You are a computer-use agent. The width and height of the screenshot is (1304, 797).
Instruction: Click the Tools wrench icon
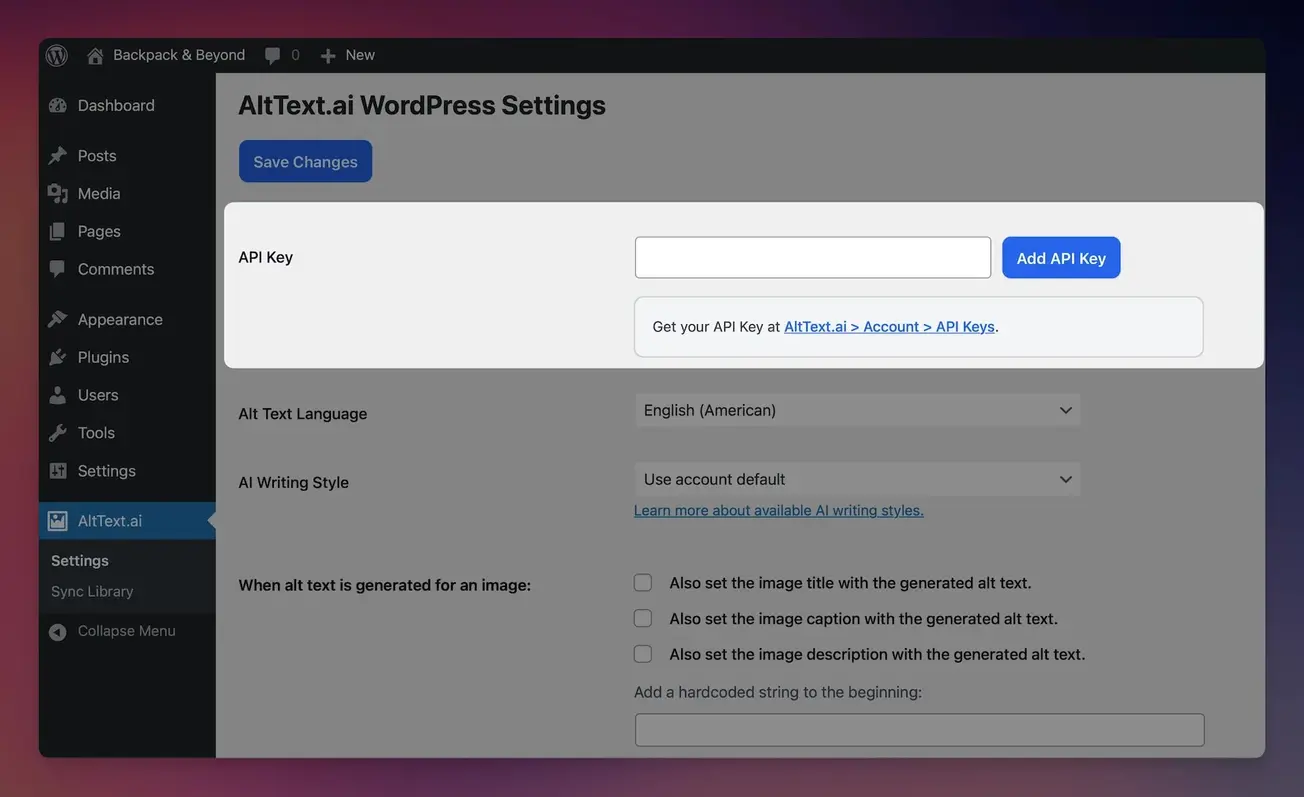pyautogui.click(x=58, y=433)
